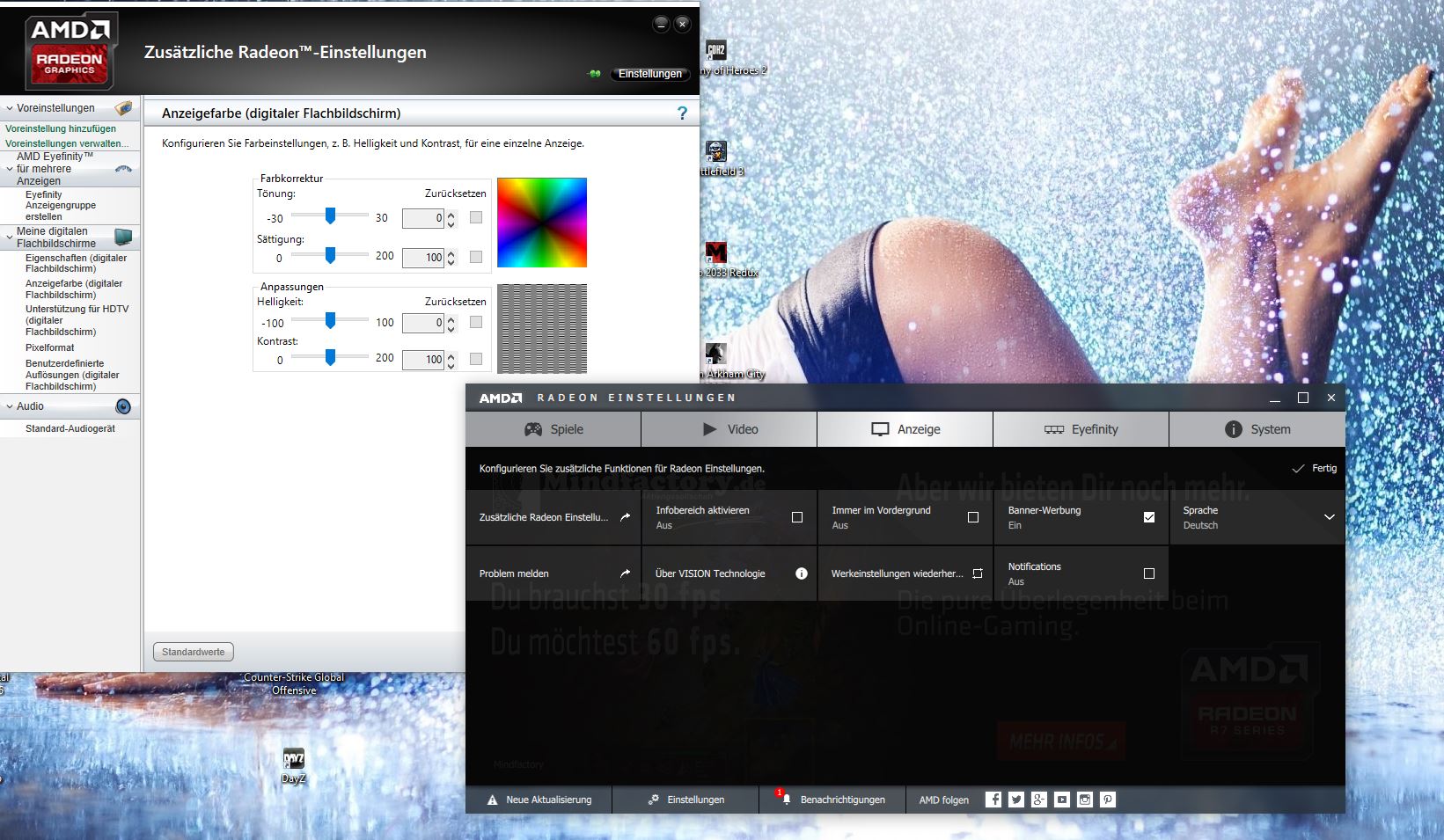Click the AMD Radeon Graphics logo
Screen dimensions: 1444x840
click(70, 53)
